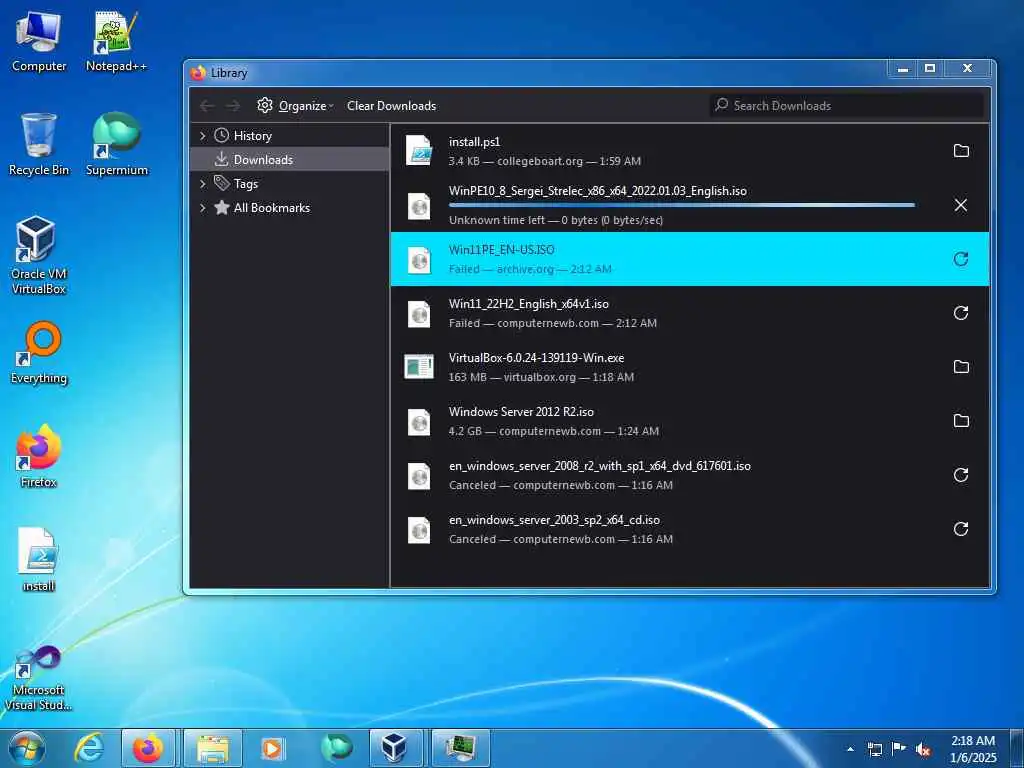The image size is (1024, 768).
Task: Switch to VirtualBox in taskbar
Action: 394,748
